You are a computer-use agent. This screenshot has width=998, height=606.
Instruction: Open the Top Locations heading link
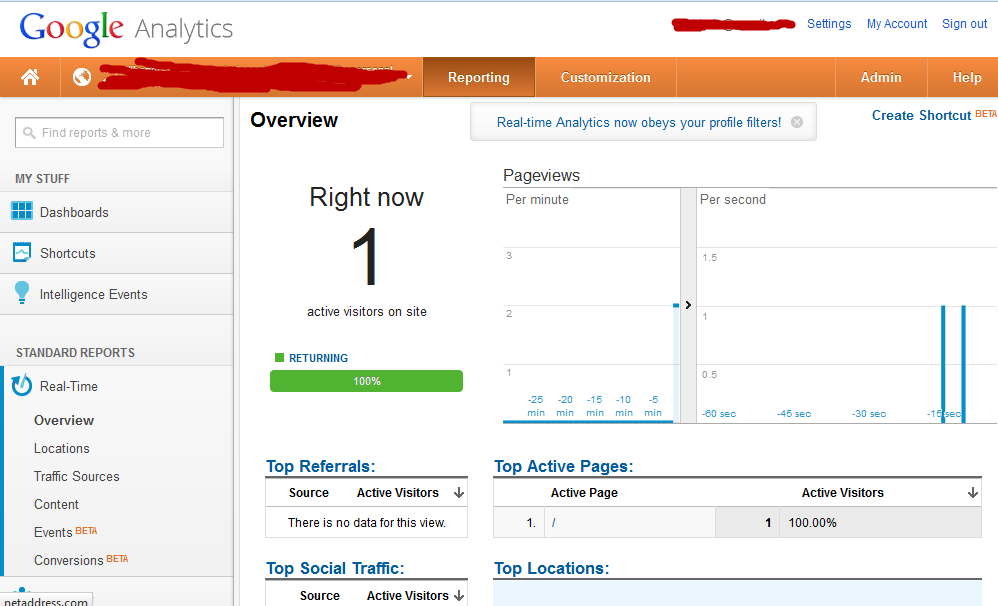pos(551,568)
